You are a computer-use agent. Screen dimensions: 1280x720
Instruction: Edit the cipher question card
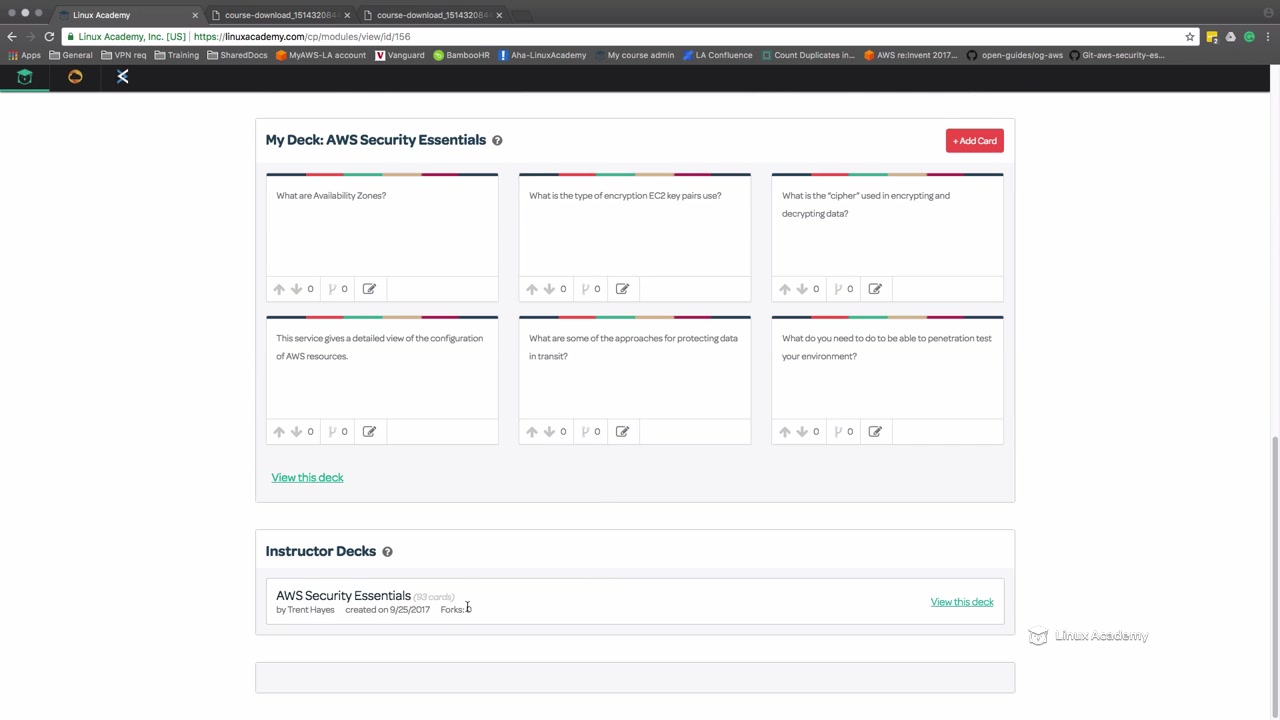point(875,289)
